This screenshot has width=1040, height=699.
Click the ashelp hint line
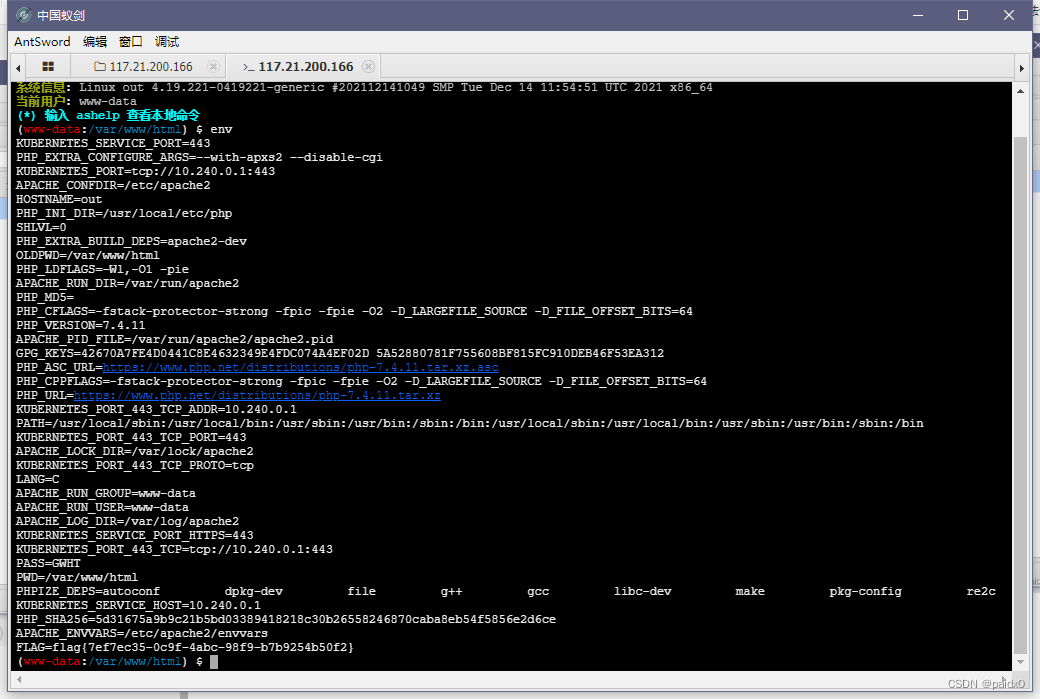point(108,115)
